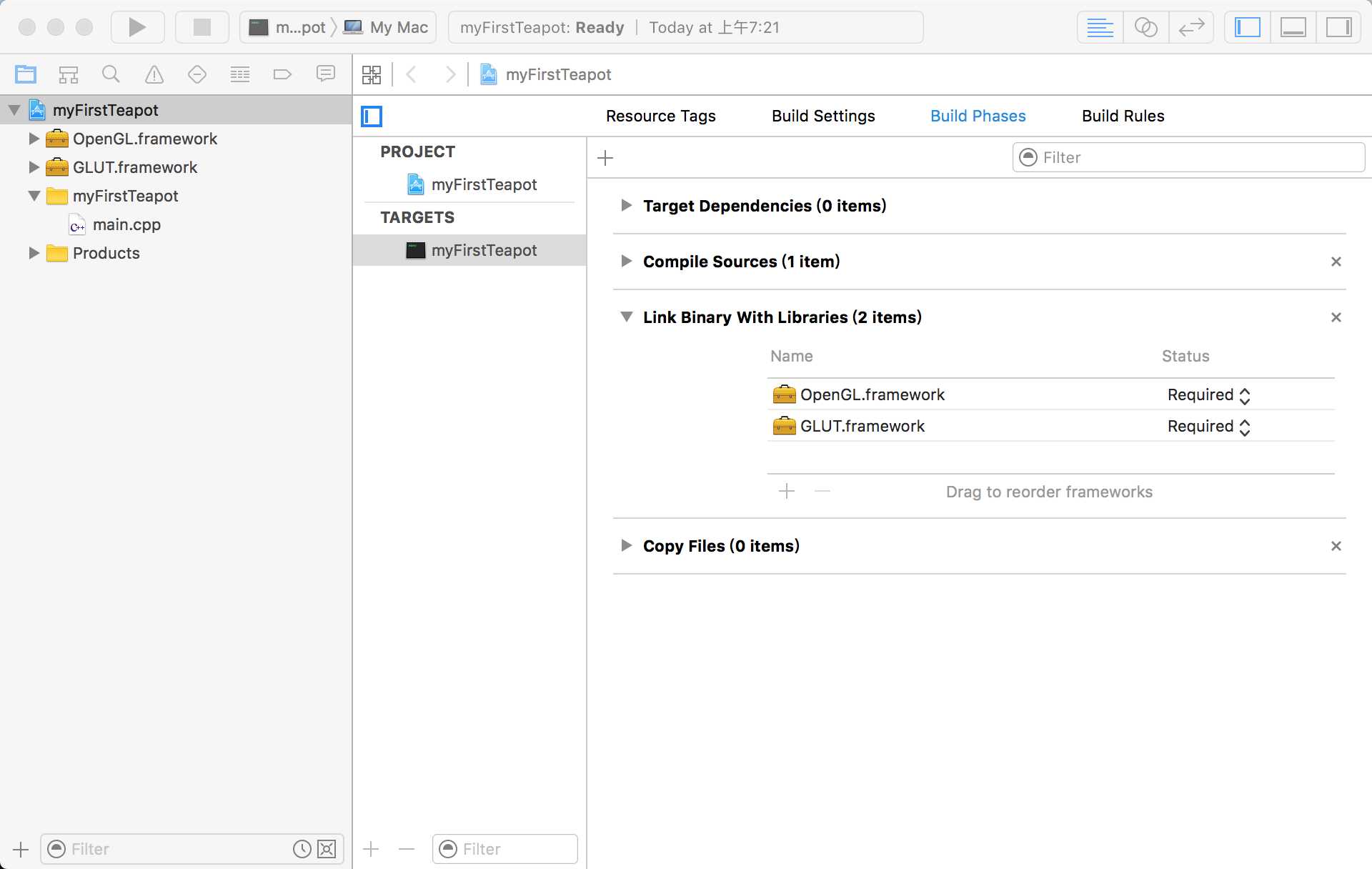The height and width of the screenshot is (869, 1372).
Task: Click the build phases Filter field
Action: 1188,157
